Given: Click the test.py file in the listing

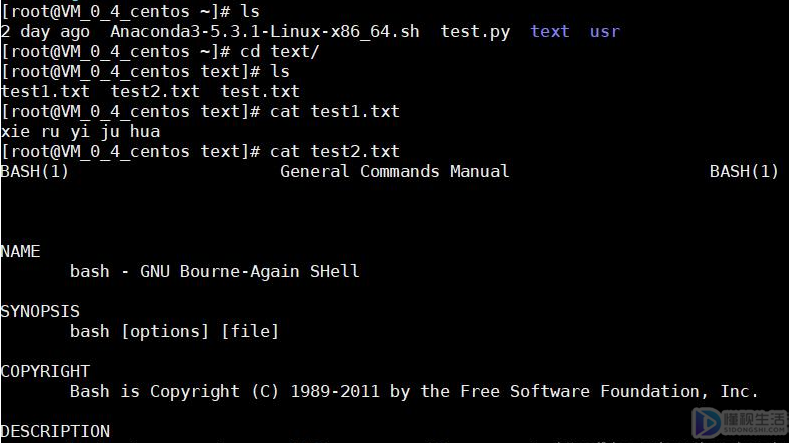Looking at the screenshot, I should point(475,31).
